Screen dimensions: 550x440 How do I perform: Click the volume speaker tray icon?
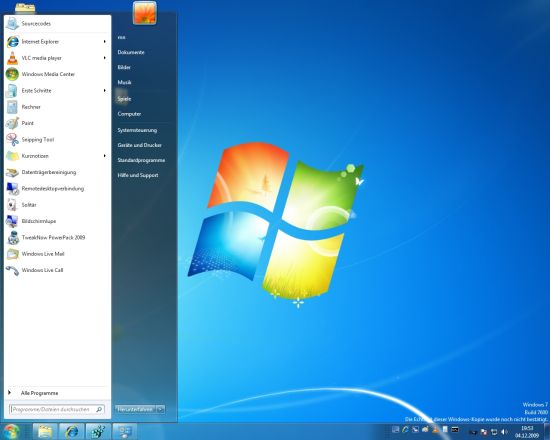coord(504,432)
